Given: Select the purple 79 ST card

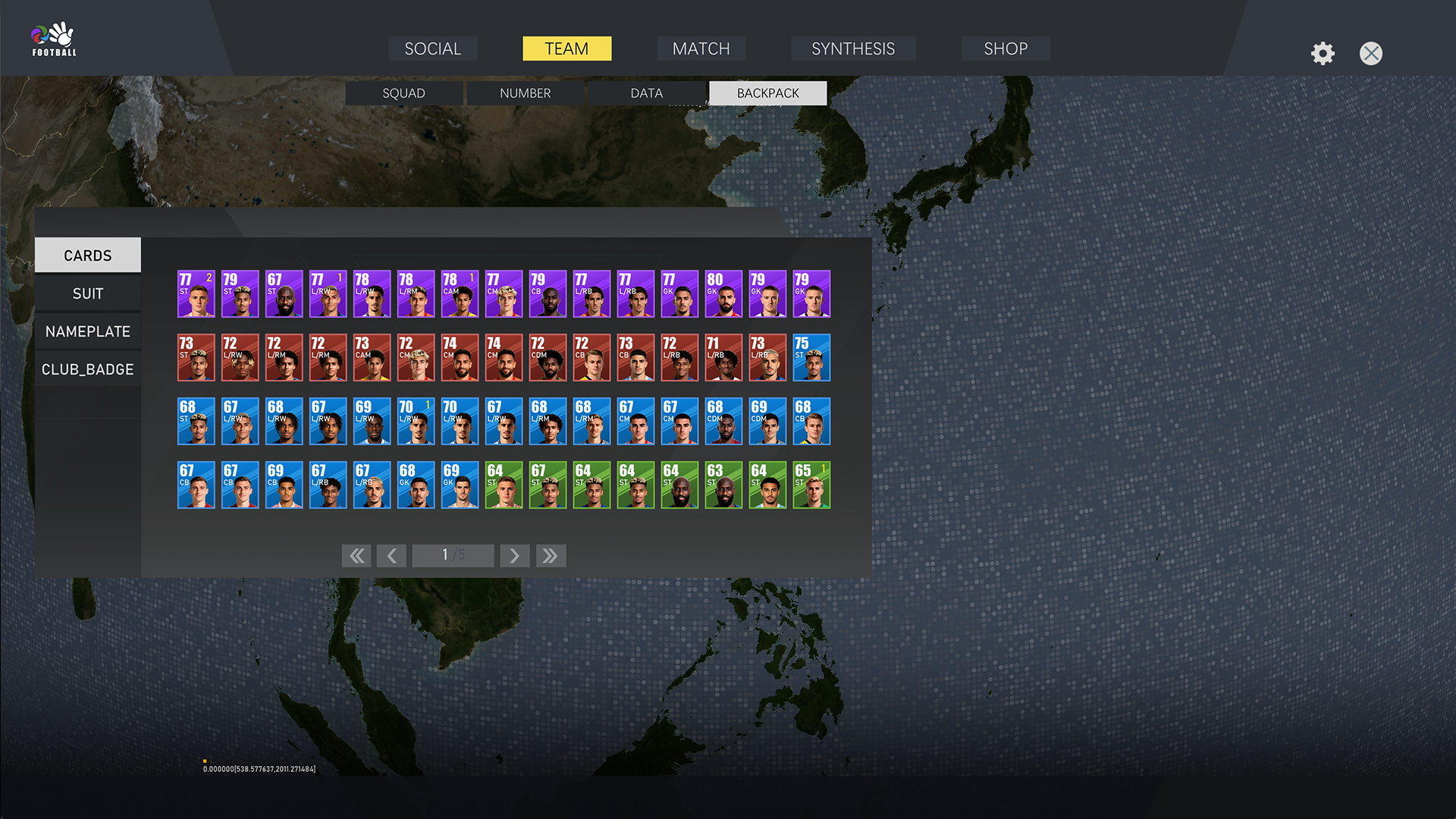Looking at the screenshot, I should (240, 293).
